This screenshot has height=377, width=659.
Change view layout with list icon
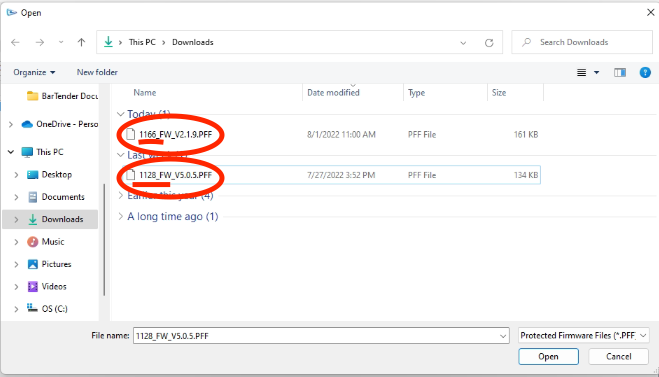point(582,73)
